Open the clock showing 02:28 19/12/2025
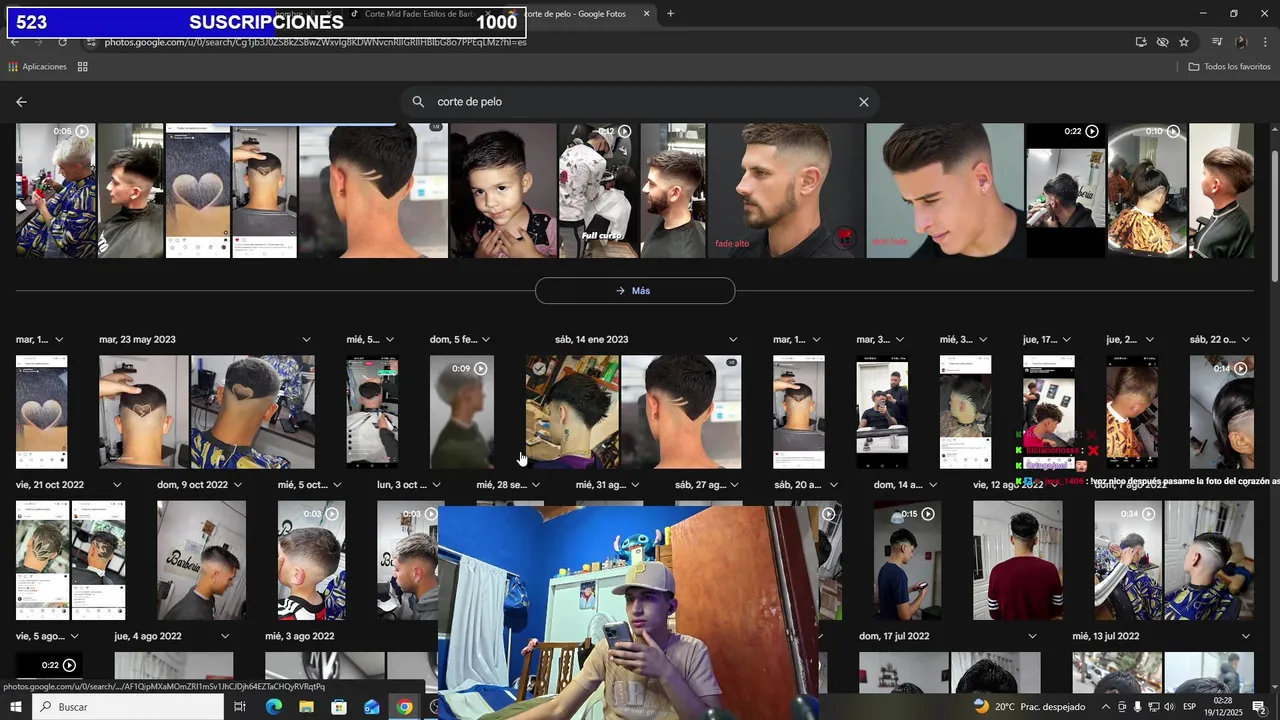This screenshot has height=720, width=1280. (x=1222, y=707)
